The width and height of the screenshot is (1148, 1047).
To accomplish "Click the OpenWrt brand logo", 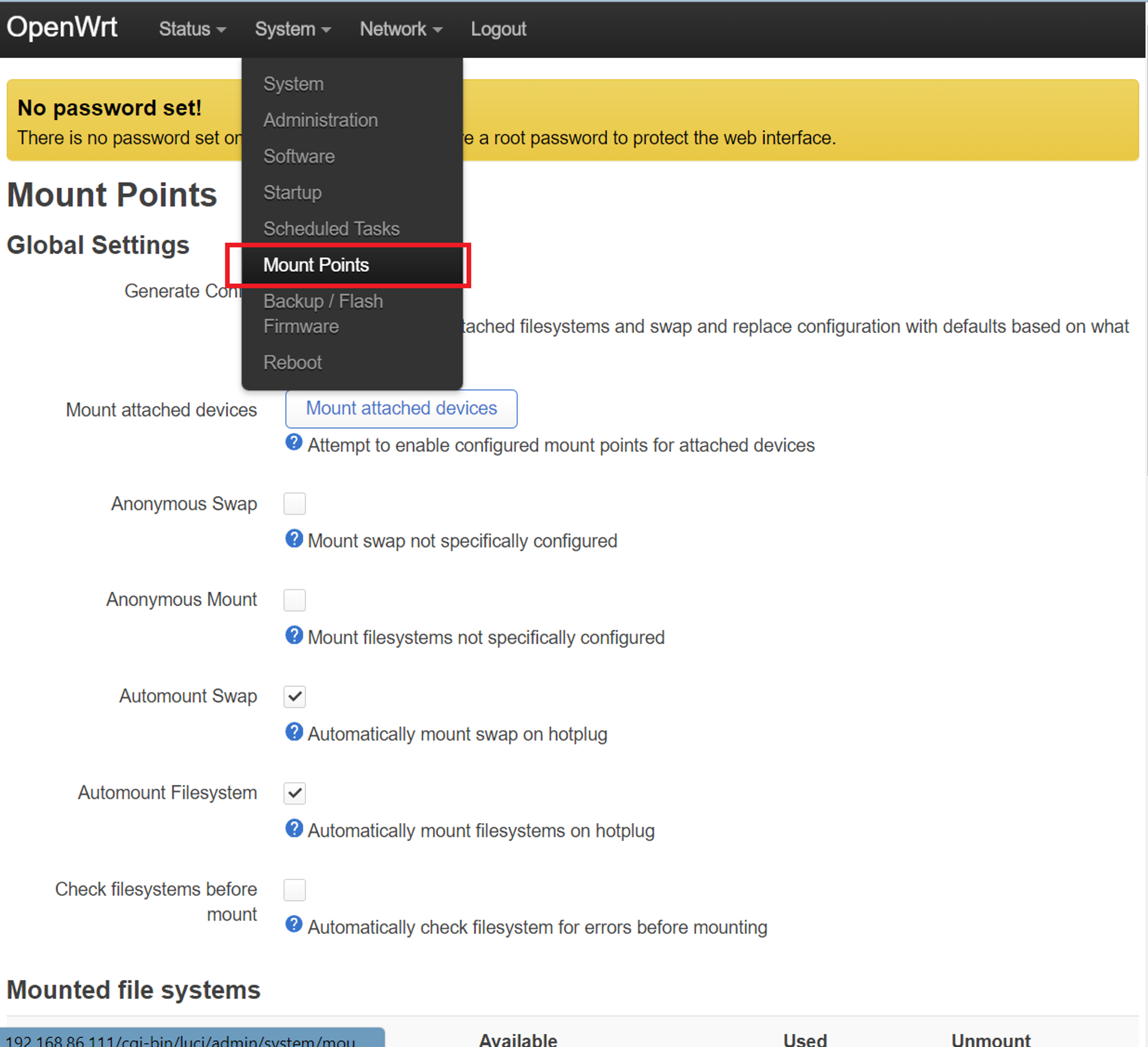I will tap(62, 28).
